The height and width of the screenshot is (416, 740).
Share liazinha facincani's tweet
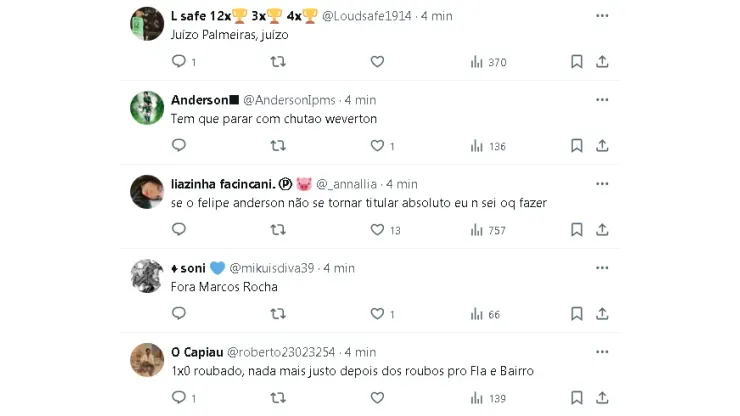(602, 230)
